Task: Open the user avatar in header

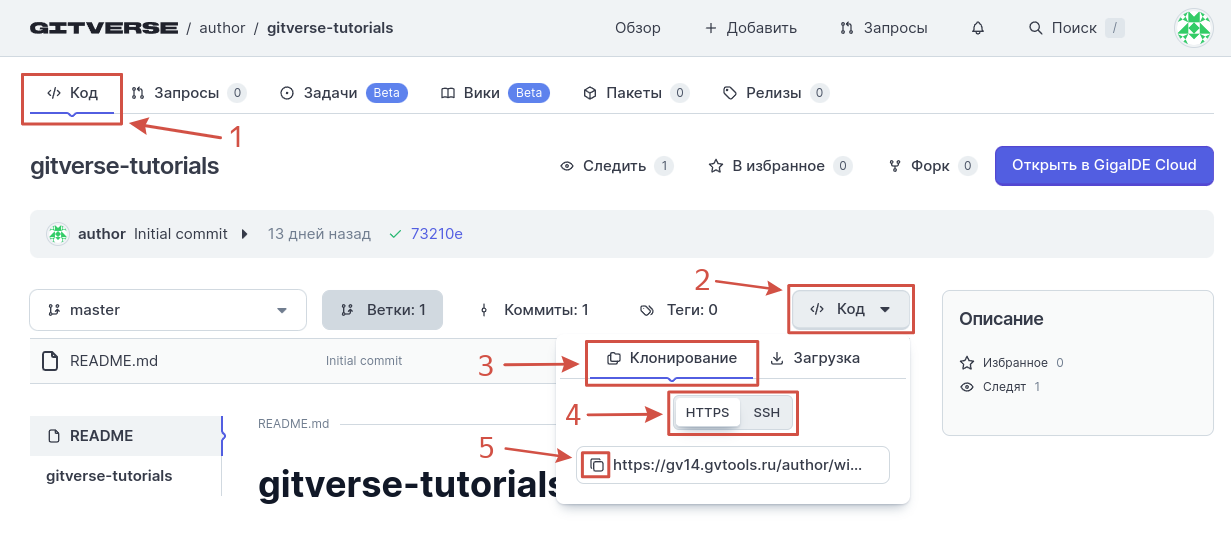Action: coord(1192,28)
